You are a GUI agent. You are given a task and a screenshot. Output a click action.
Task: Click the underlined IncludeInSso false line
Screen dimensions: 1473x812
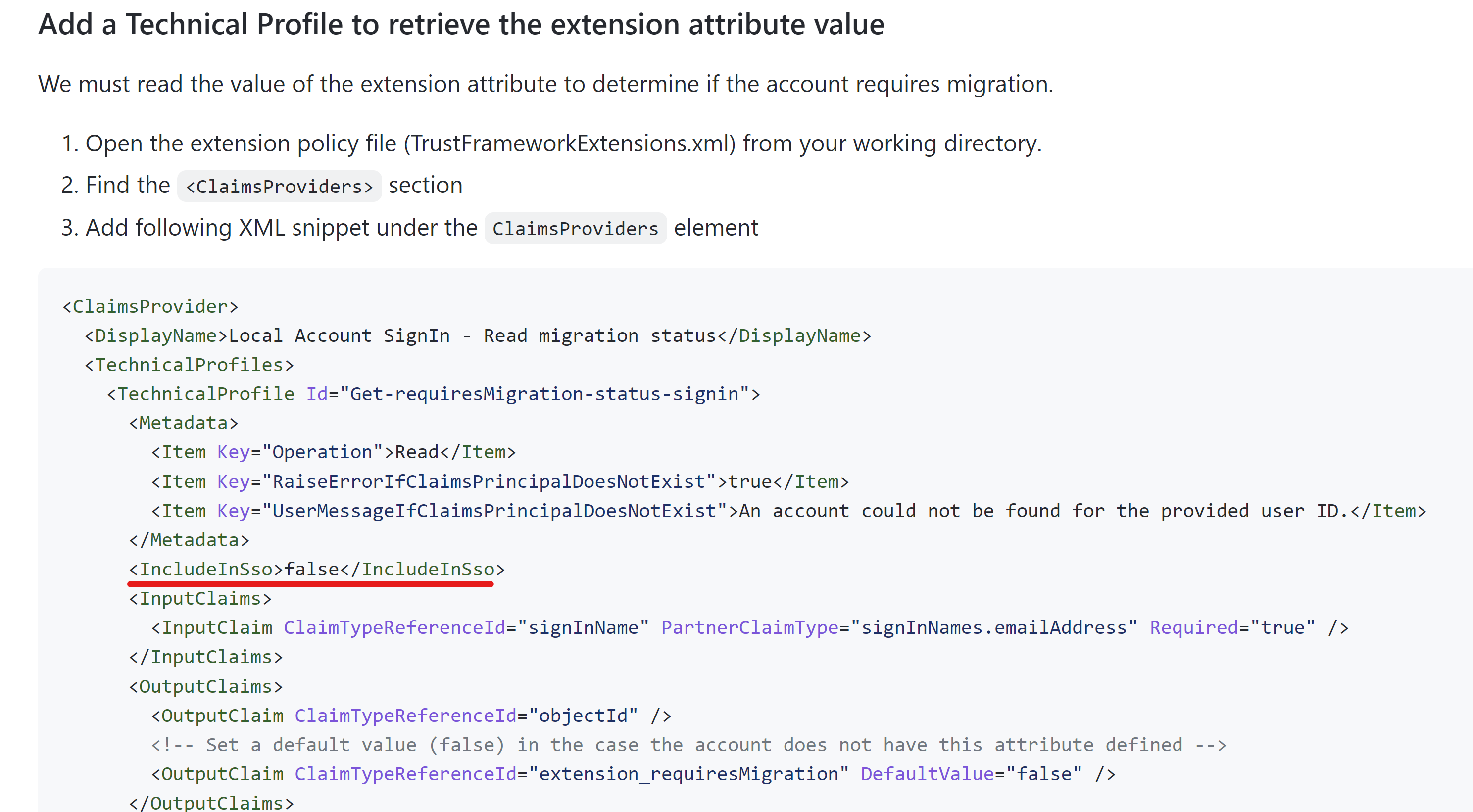316,570
